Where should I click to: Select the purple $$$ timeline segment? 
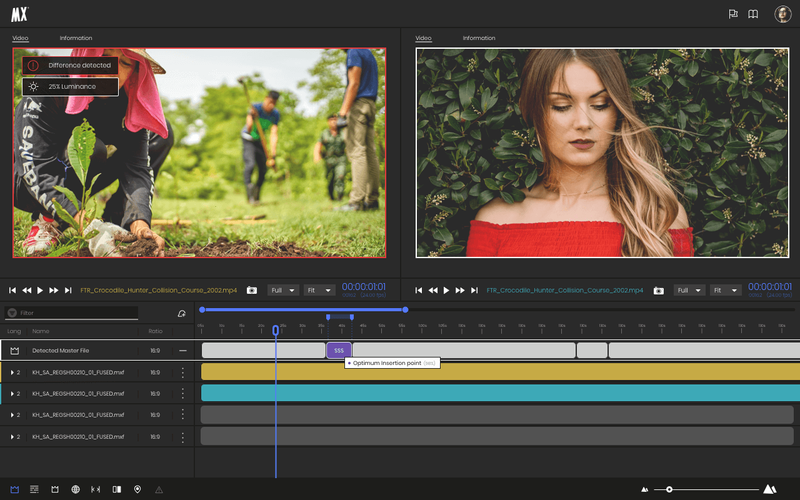pos(339,351)
